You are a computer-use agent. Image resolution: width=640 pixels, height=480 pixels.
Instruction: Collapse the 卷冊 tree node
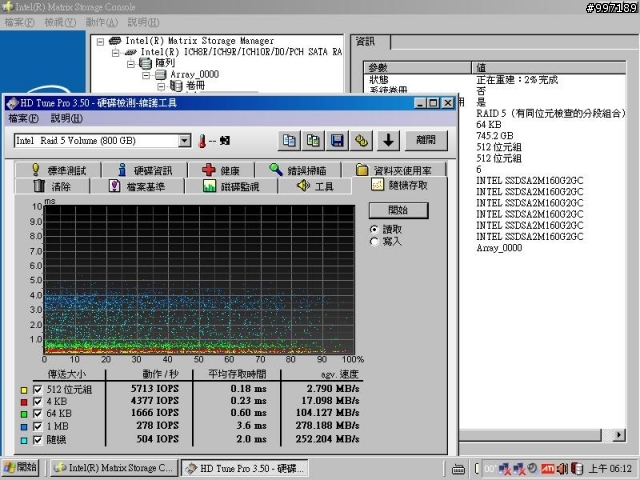pyautogui.click(x=161, y=87)
